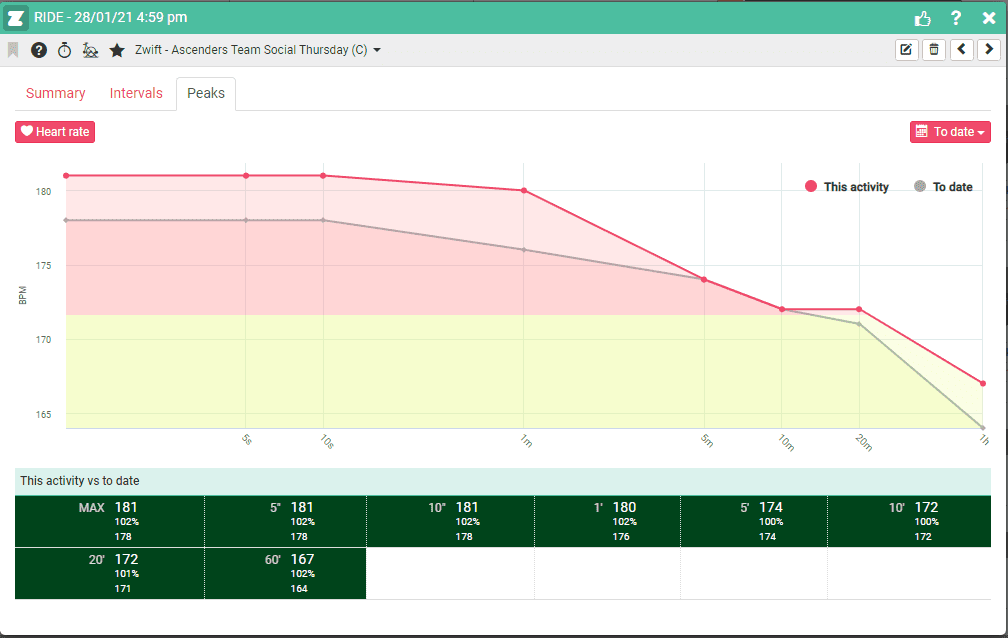Image resolution: width=1008 pixels, height=638 pixels.
Task: Click the black question mark circle icon
Action: (39, 50)
